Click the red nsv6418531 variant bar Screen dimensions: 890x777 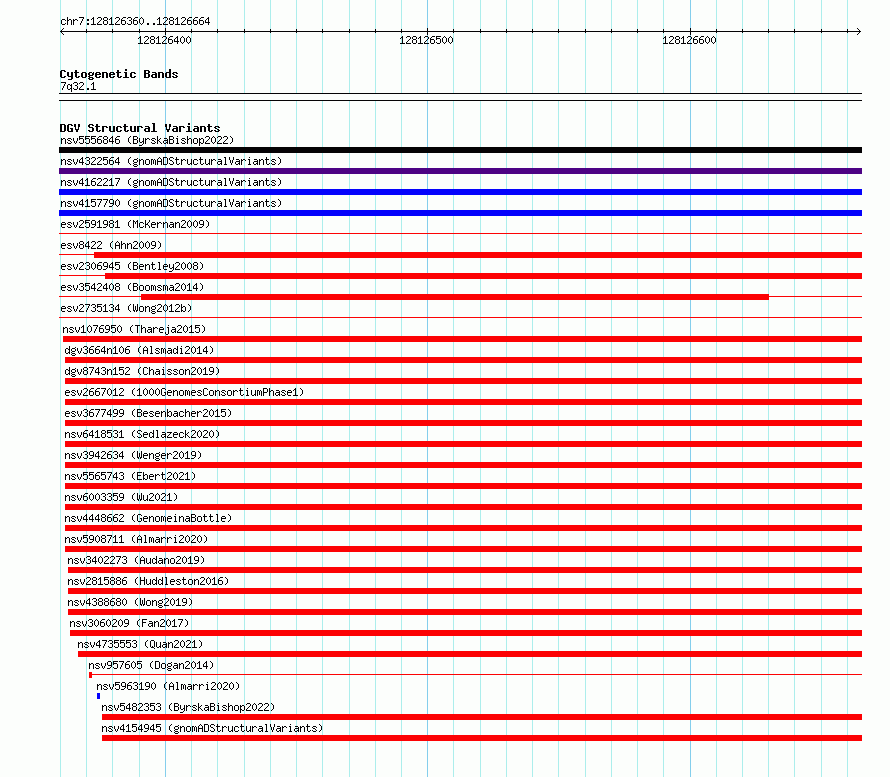[463, 444]
